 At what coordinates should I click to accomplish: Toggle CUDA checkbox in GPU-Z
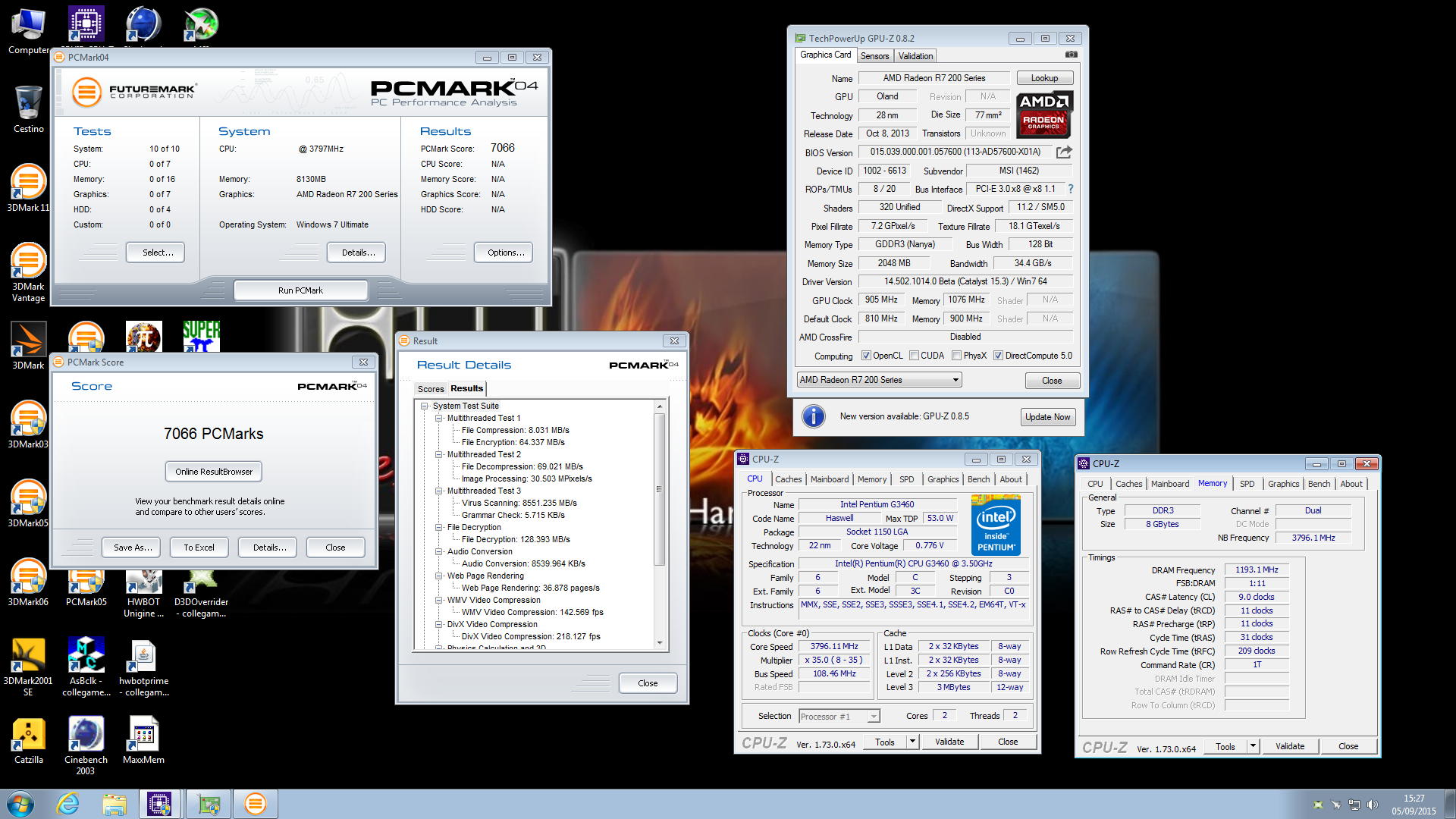tap(915, 356)
